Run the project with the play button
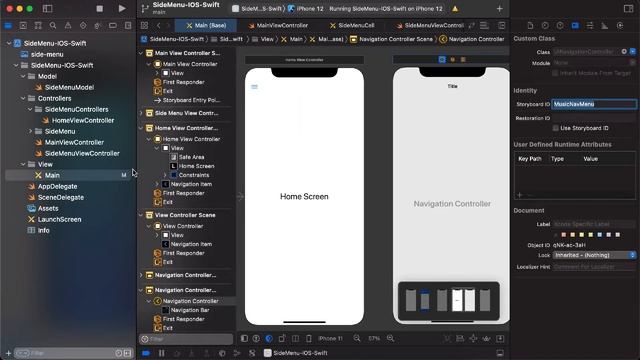The width and height of the screenshot is (640, 360). click(122, 8)
